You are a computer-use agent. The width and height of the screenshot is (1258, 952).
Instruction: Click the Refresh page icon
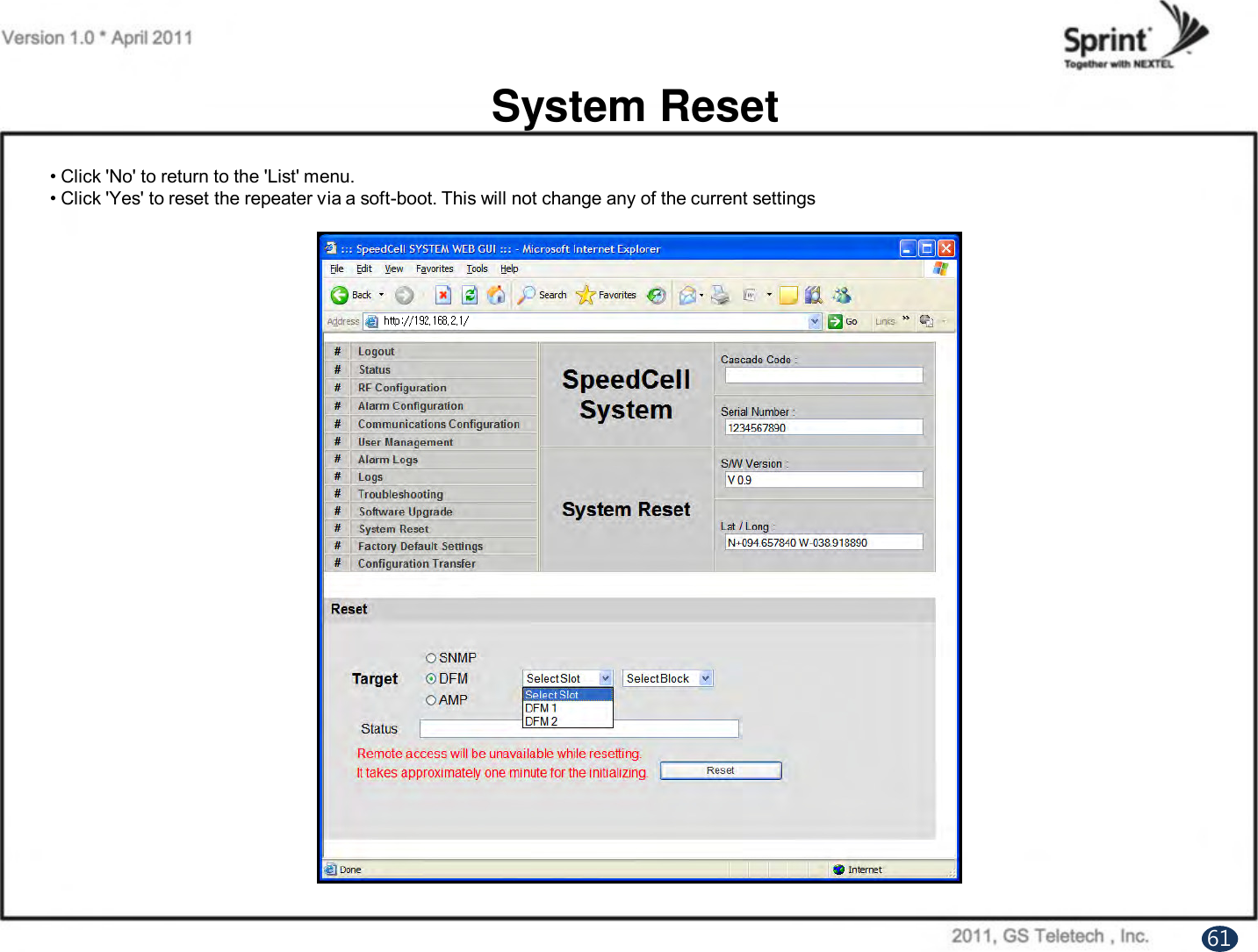pos(470,295)
